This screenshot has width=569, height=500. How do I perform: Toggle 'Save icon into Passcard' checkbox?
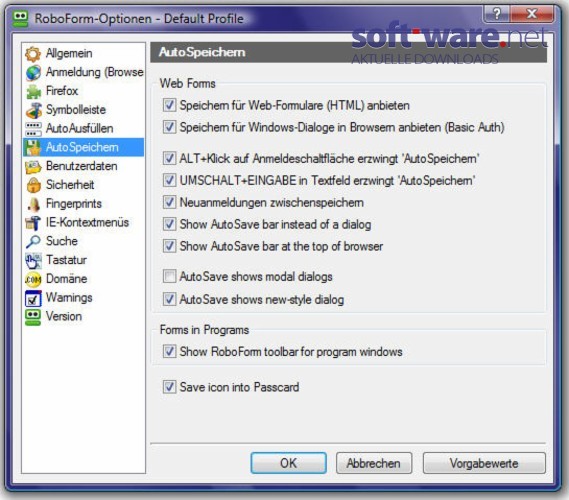(x=169, y=387)
